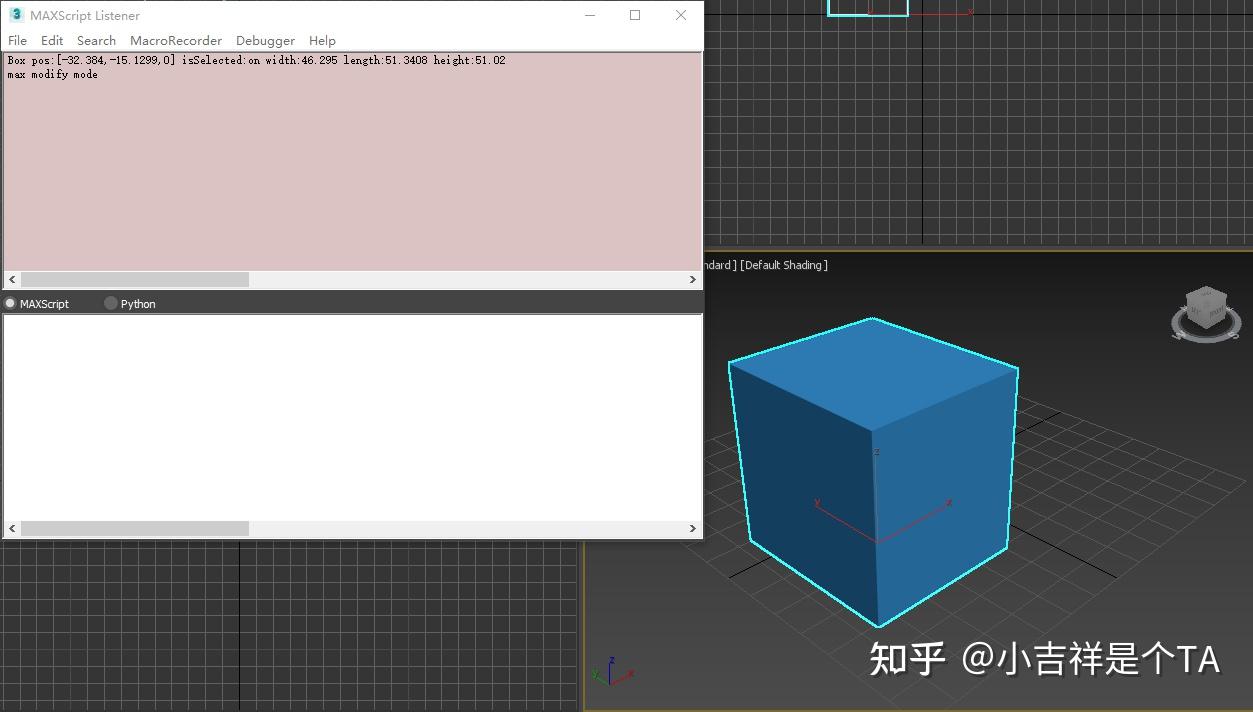
Task: Open the Search menu of the Listener
Action: tap(96, 40)
